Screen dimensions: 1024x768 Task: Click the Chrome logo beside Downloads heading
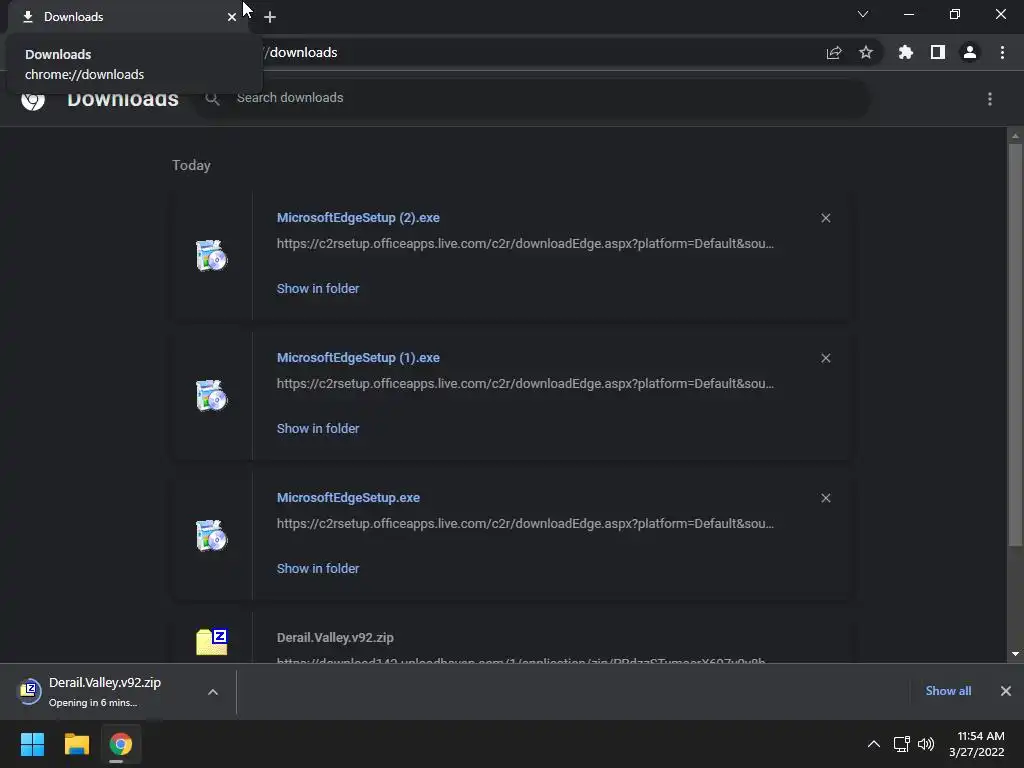point(33,99)
